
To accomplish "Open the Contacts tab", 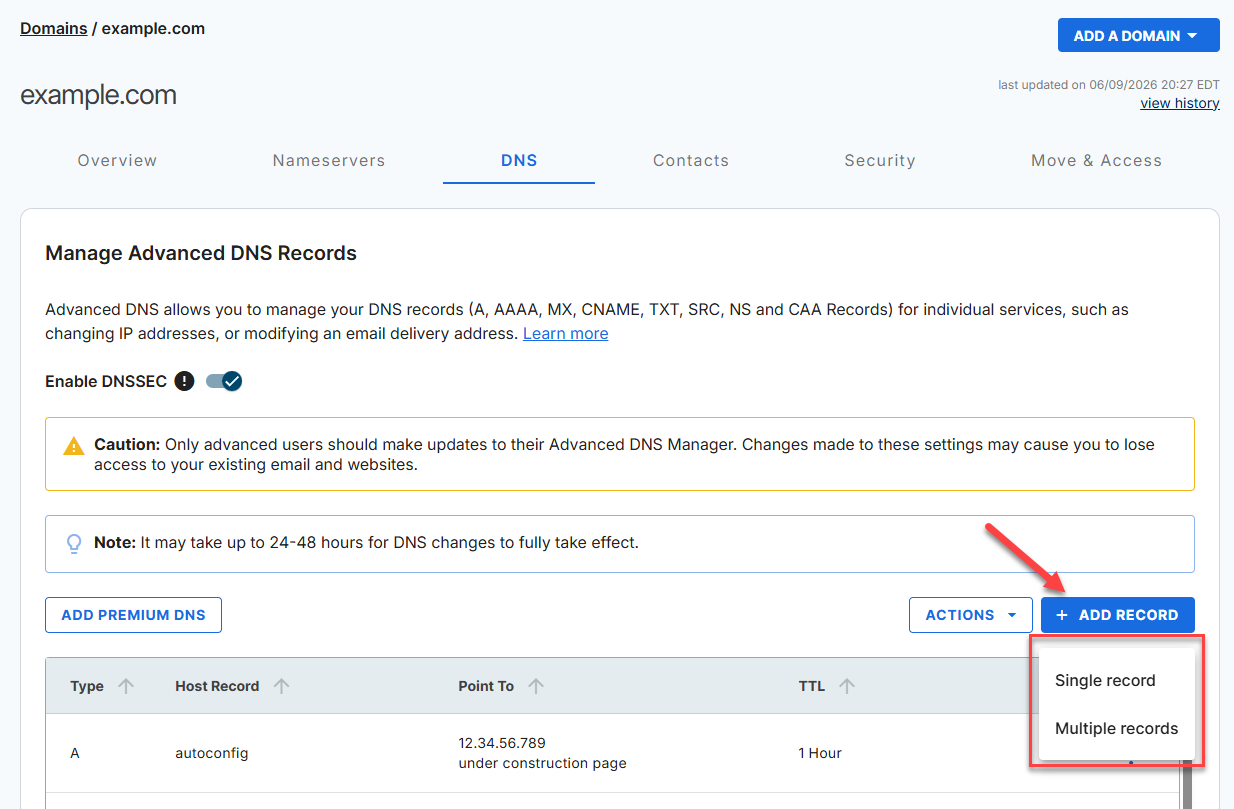I will pos(691,160).
